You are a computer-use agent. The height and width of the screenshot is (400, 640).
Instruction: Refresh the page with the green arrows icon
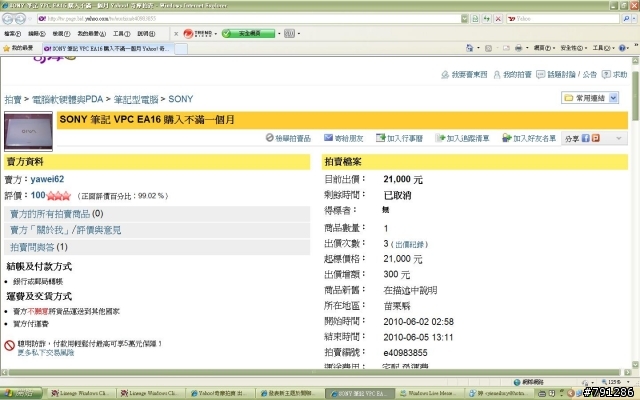tap(487, 19)
